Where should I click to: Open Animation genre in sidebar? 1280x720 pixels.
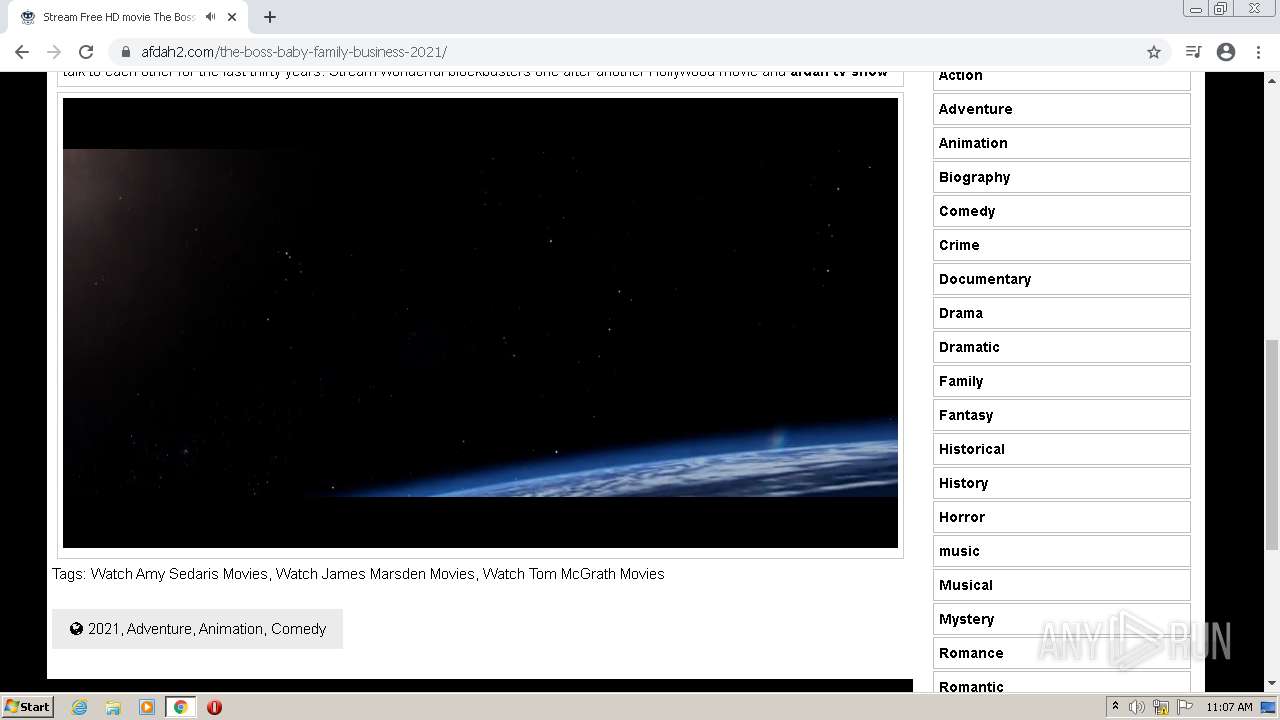click(1061, 143)
